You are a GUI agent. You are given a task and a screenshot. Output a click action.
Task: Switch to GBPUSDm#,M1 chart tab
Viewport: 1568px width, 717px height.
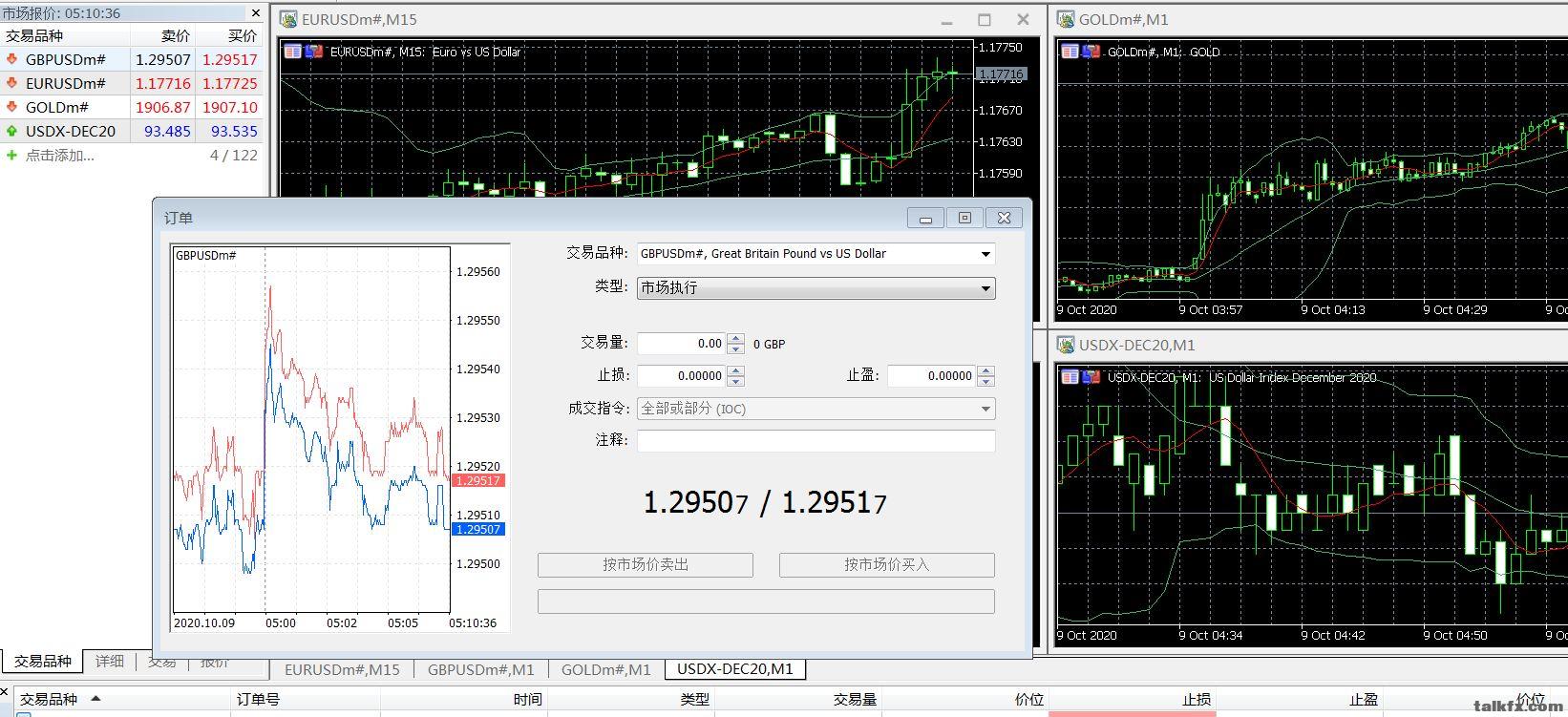pyautogui.click(x=480, y=669)
